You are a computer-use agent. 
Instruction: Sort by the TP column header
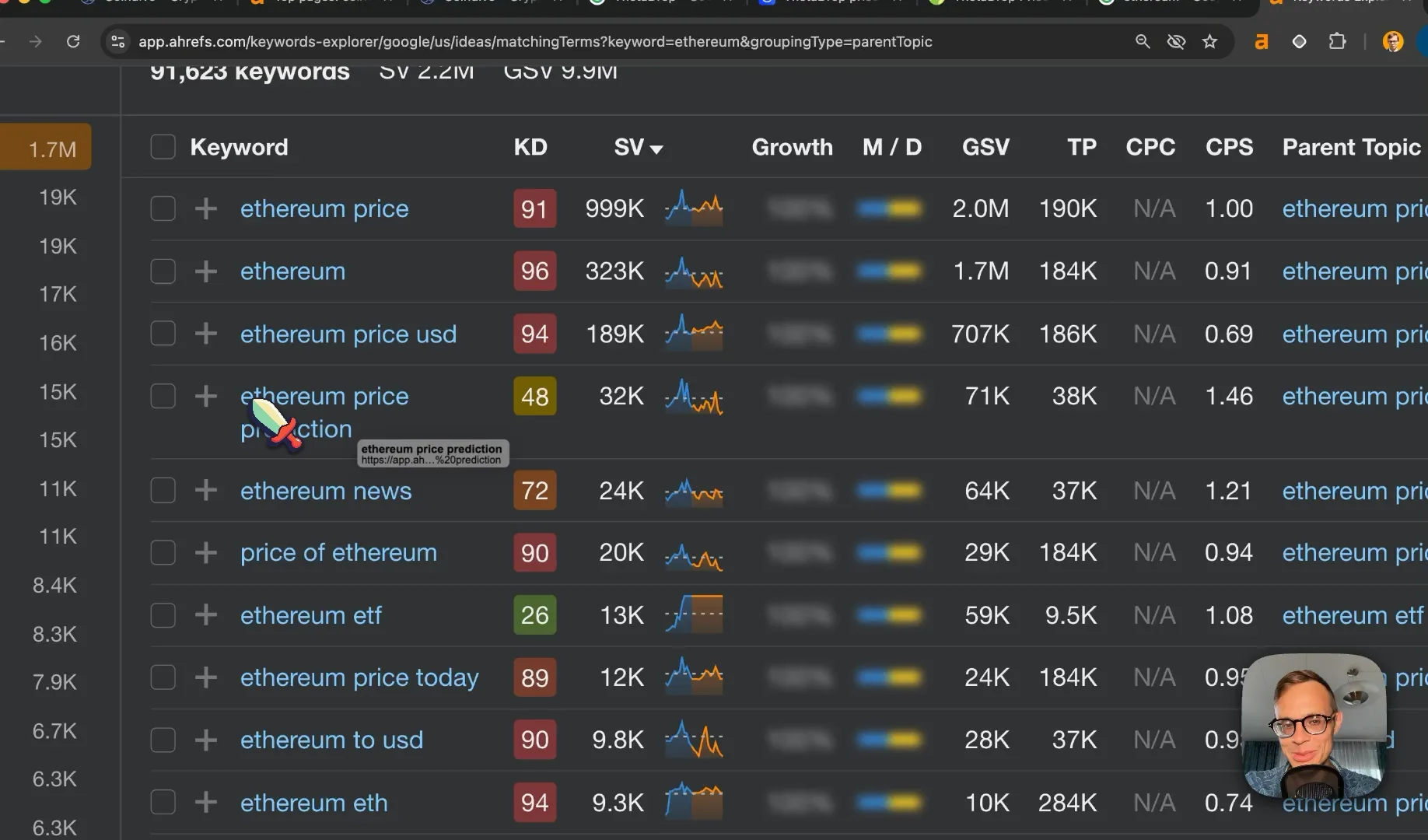[x=1081, y=147]
